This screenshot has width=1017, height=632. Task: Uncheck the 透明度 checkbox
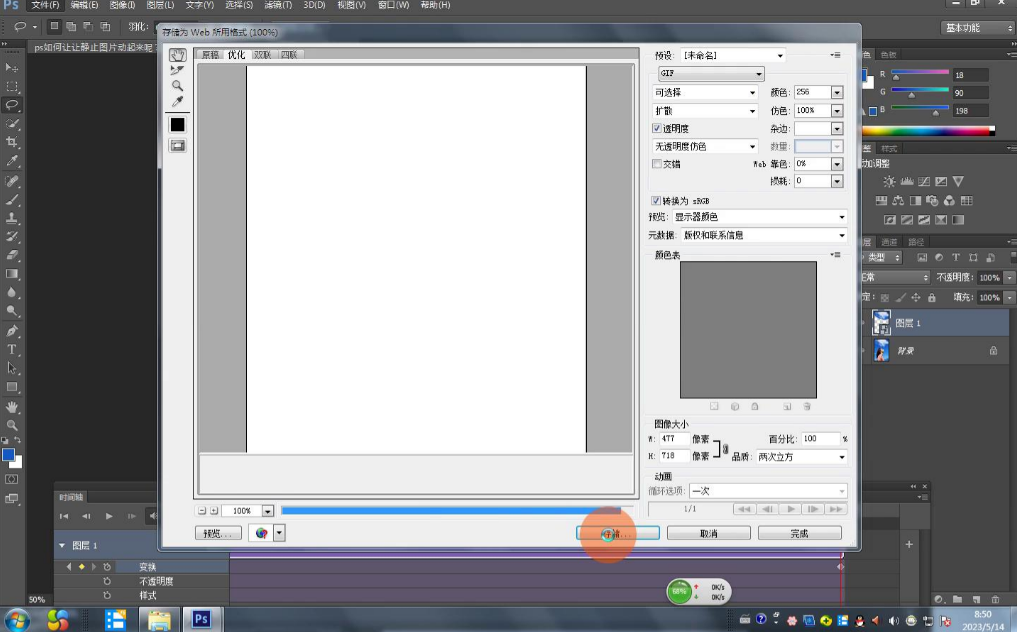coord(656,128)
